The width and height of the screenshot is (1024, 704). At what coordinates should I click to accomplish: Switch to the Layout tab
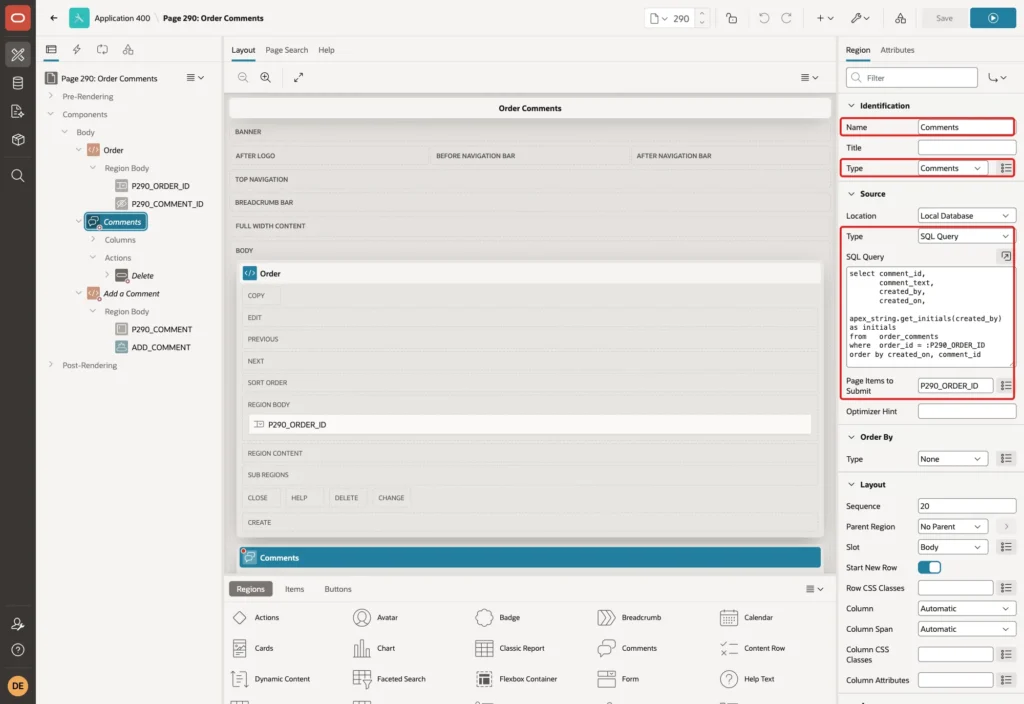243,50
